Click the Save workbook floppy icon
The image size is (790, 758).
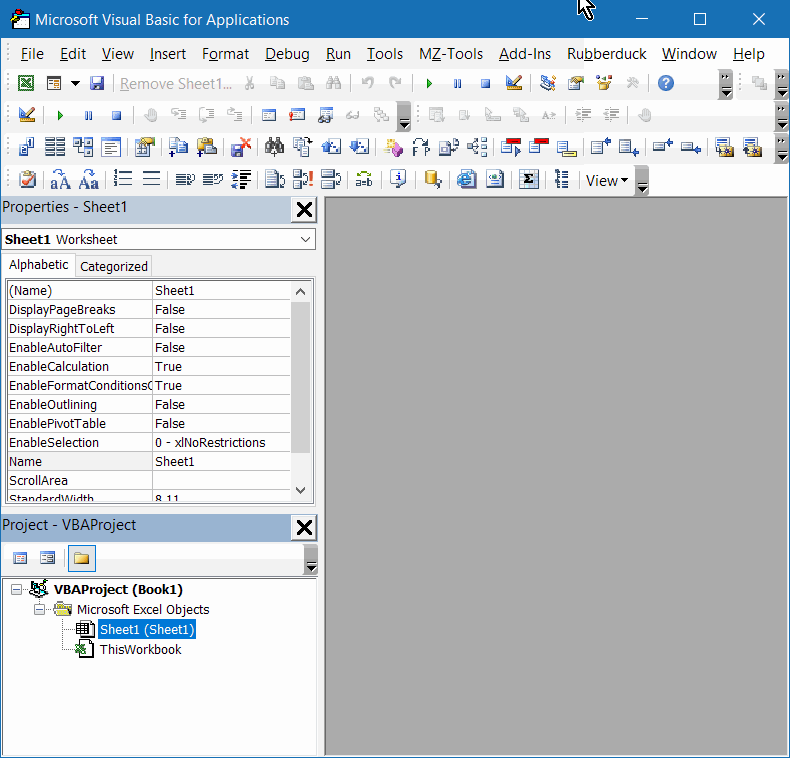point(97,83)
